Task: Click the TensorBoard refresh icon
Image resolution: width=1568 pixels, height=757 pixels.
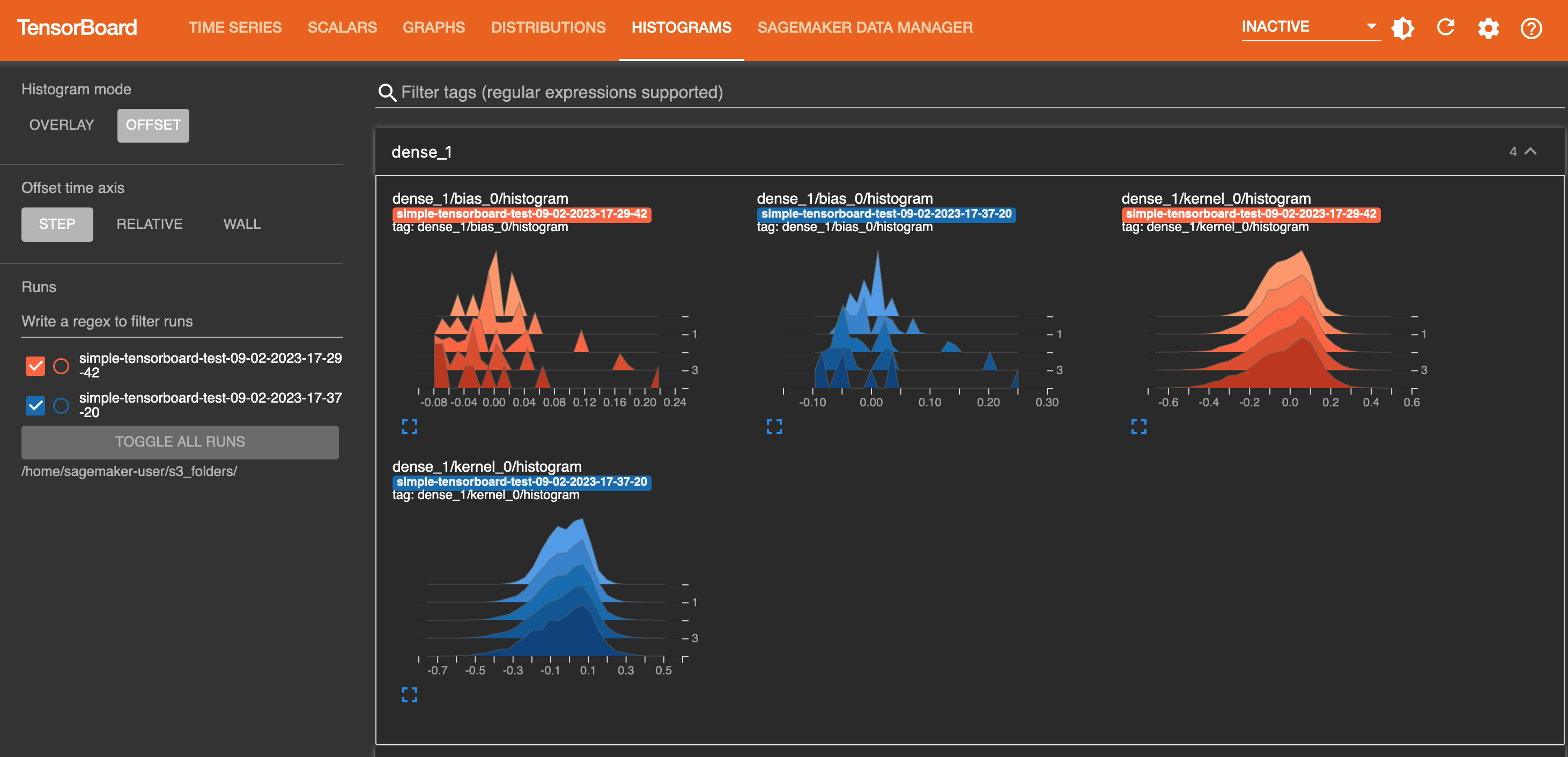Action: coord(1446,27)
